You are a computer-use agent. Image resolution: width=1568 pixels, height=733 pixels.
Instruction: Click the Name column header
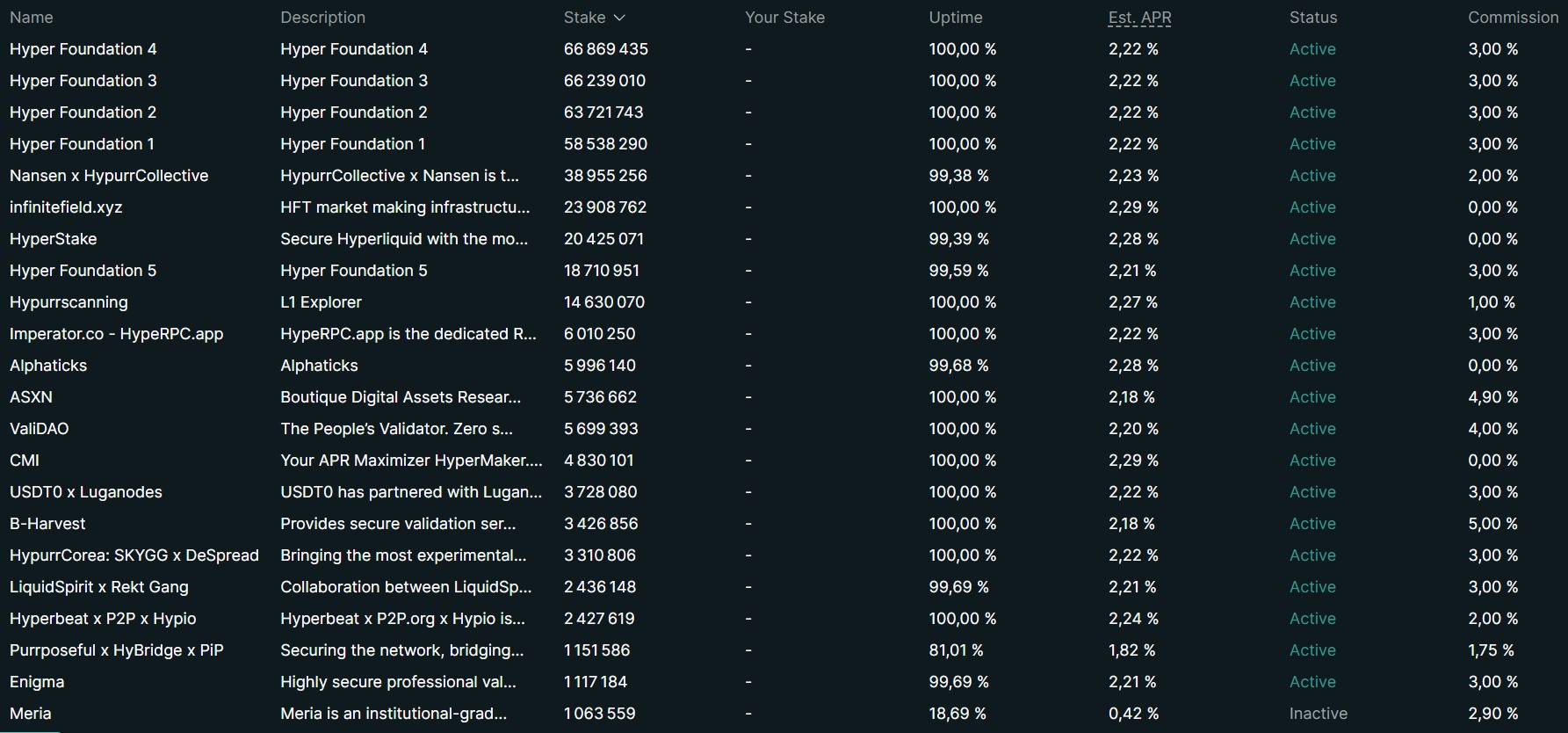(x=31, y=17)
